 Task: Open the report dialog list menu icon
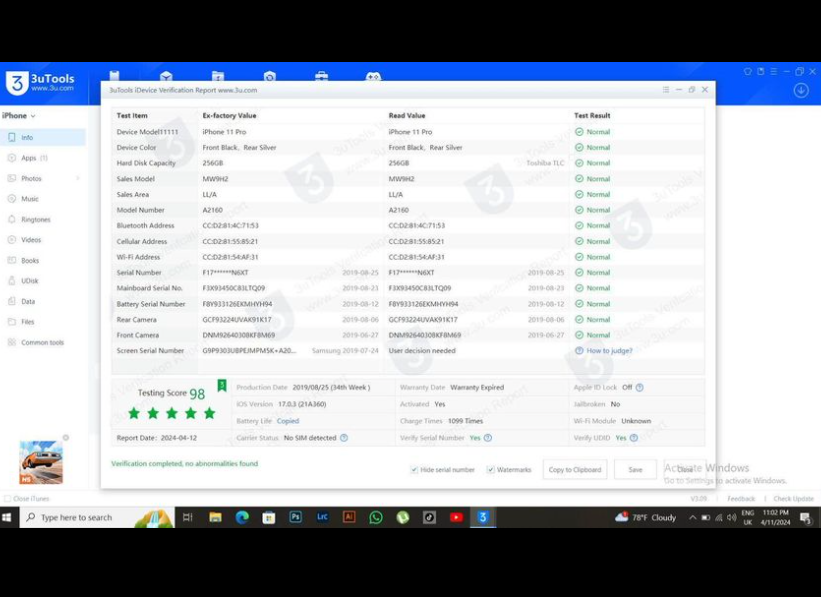(x=666, y=90)
